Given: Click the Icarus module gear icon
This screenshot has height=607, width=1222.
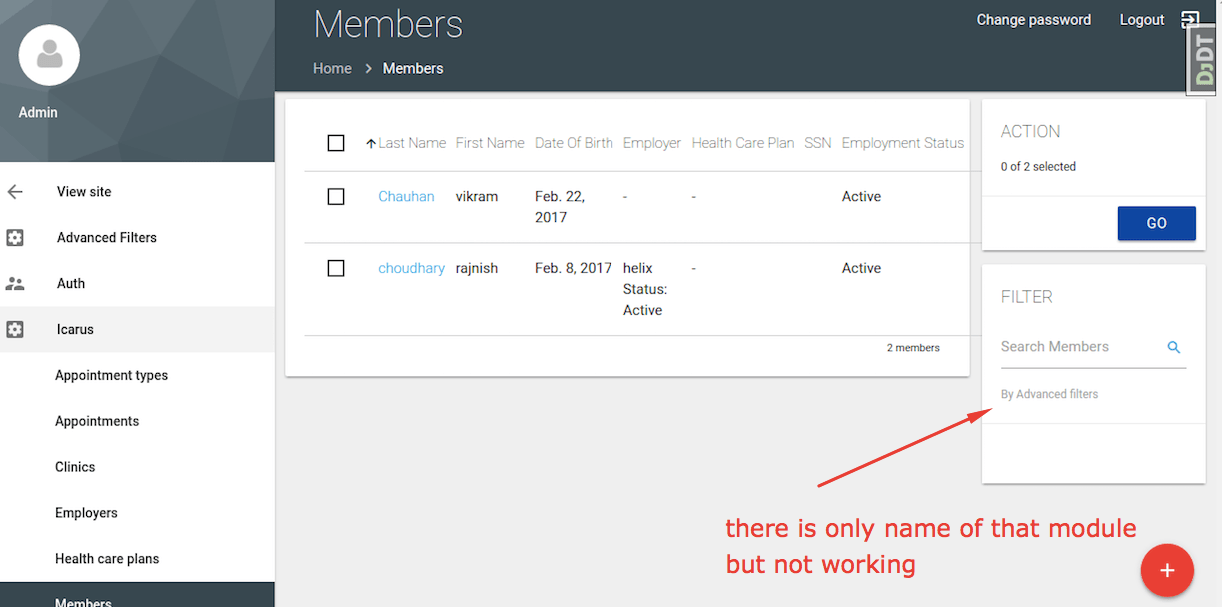Looking at the screenshot, I should (x=15, y=329).
